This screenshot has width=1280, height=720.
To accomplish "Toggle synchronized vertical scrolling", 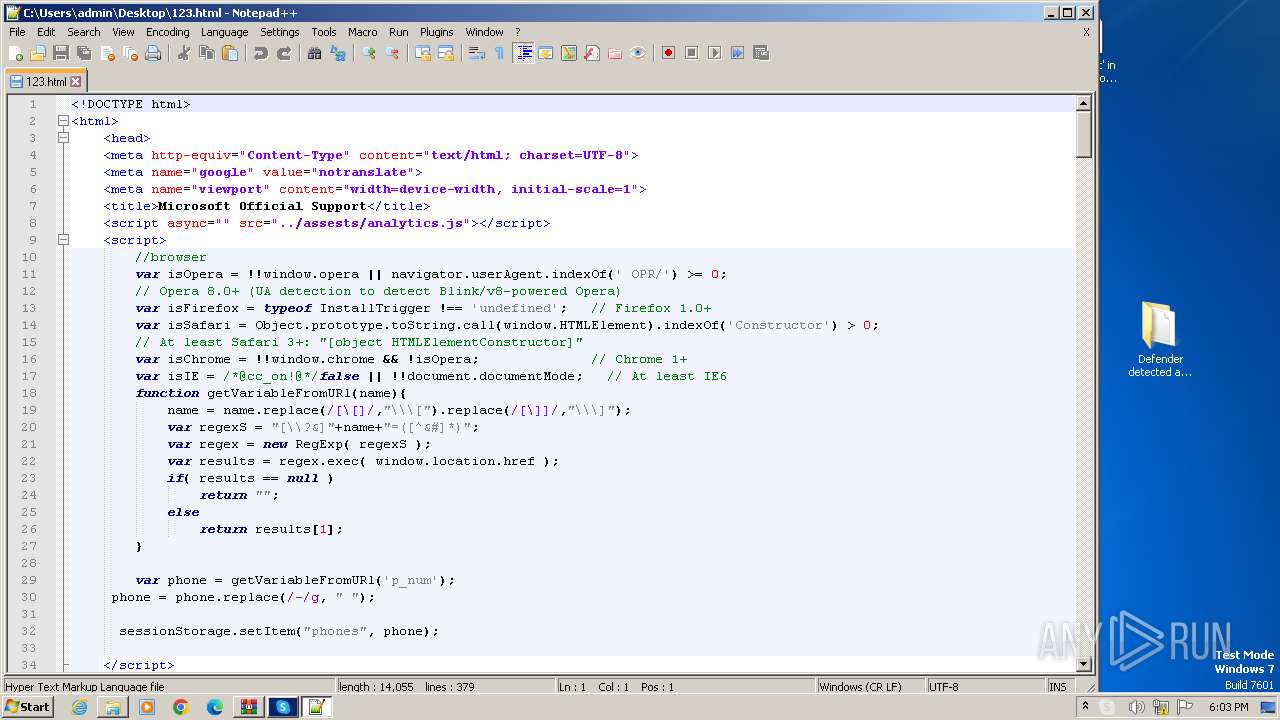I will point(423,53).
